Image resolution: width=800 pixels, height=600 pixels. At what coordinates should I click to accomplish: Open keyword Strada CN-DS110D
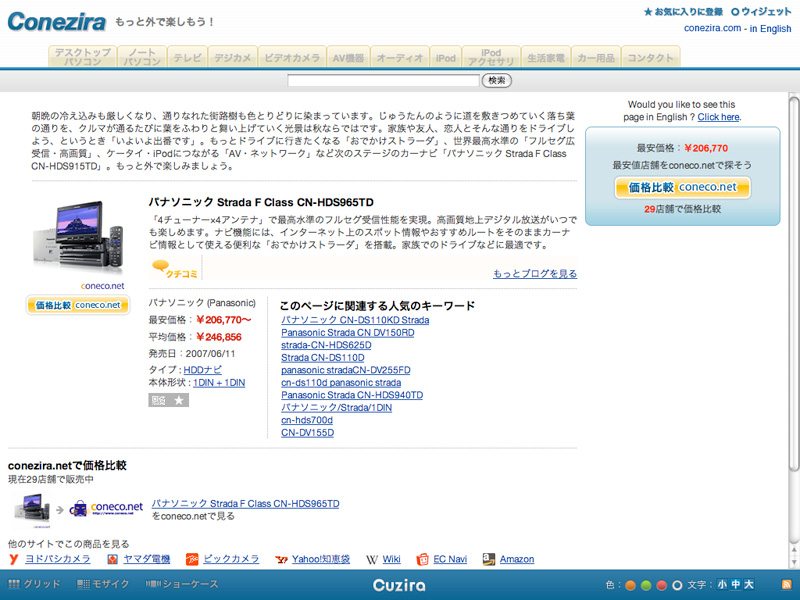(x=322, y=358)
